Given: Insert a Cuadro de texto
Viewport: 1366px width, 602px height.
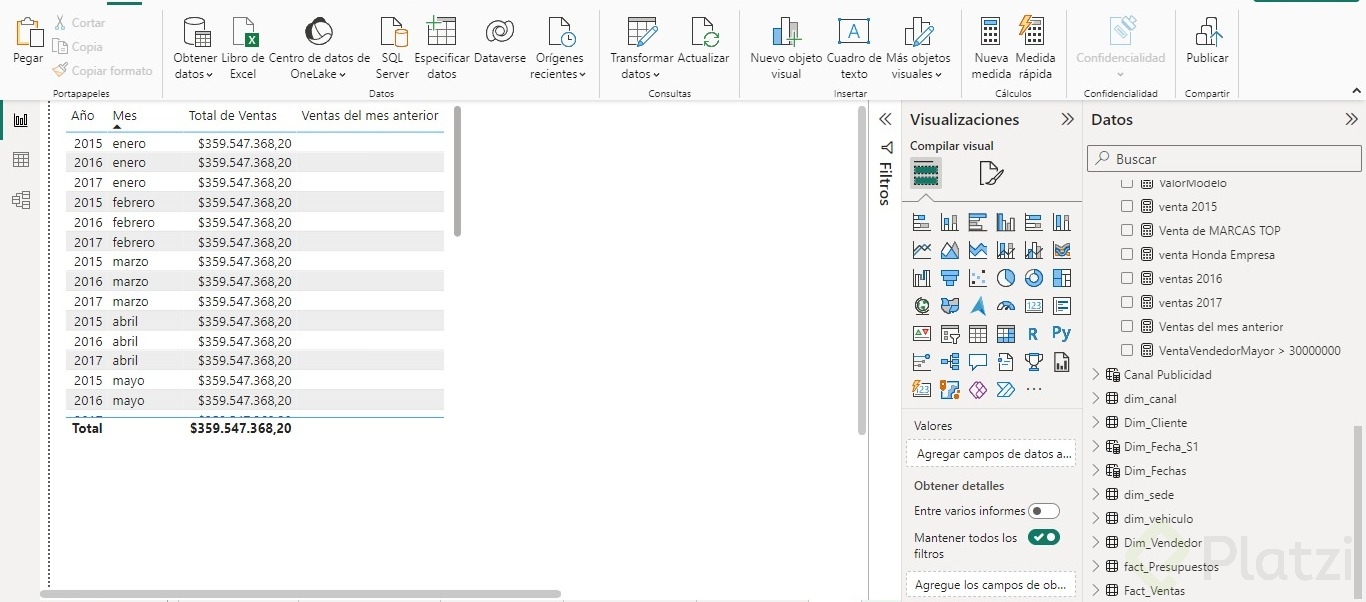Looking at the screenshot, I should [x=854, y=47].
